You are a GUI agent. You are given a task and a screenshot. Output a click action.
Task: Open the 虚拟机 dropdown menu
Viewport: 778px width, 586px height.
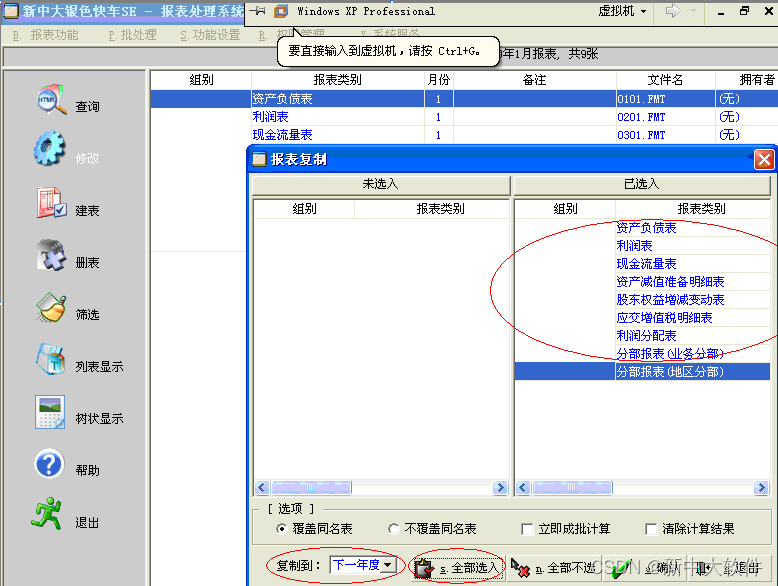(x=622, y=11)
